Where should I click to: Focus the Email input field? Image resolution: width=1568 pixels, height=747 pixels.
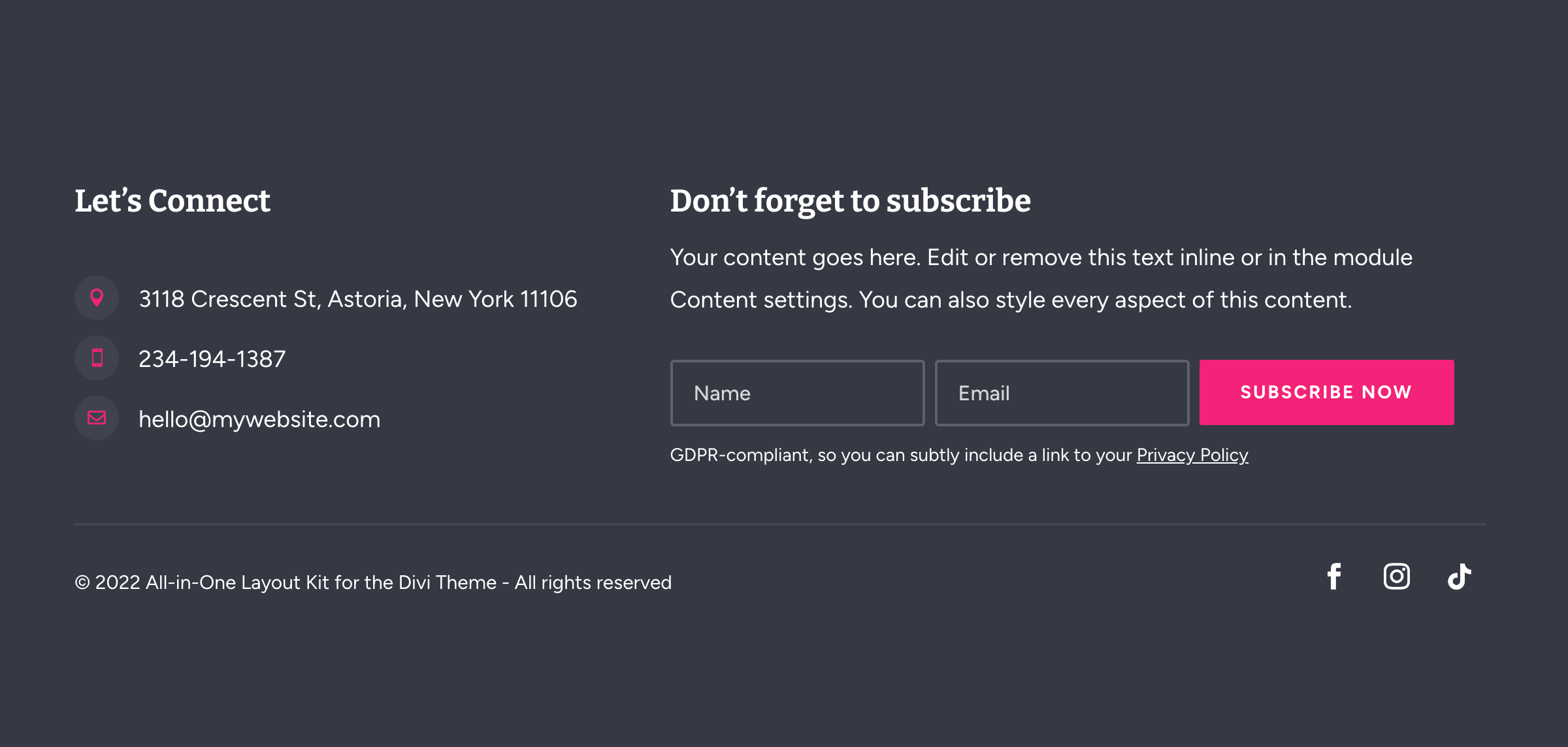click(1062, 393)
